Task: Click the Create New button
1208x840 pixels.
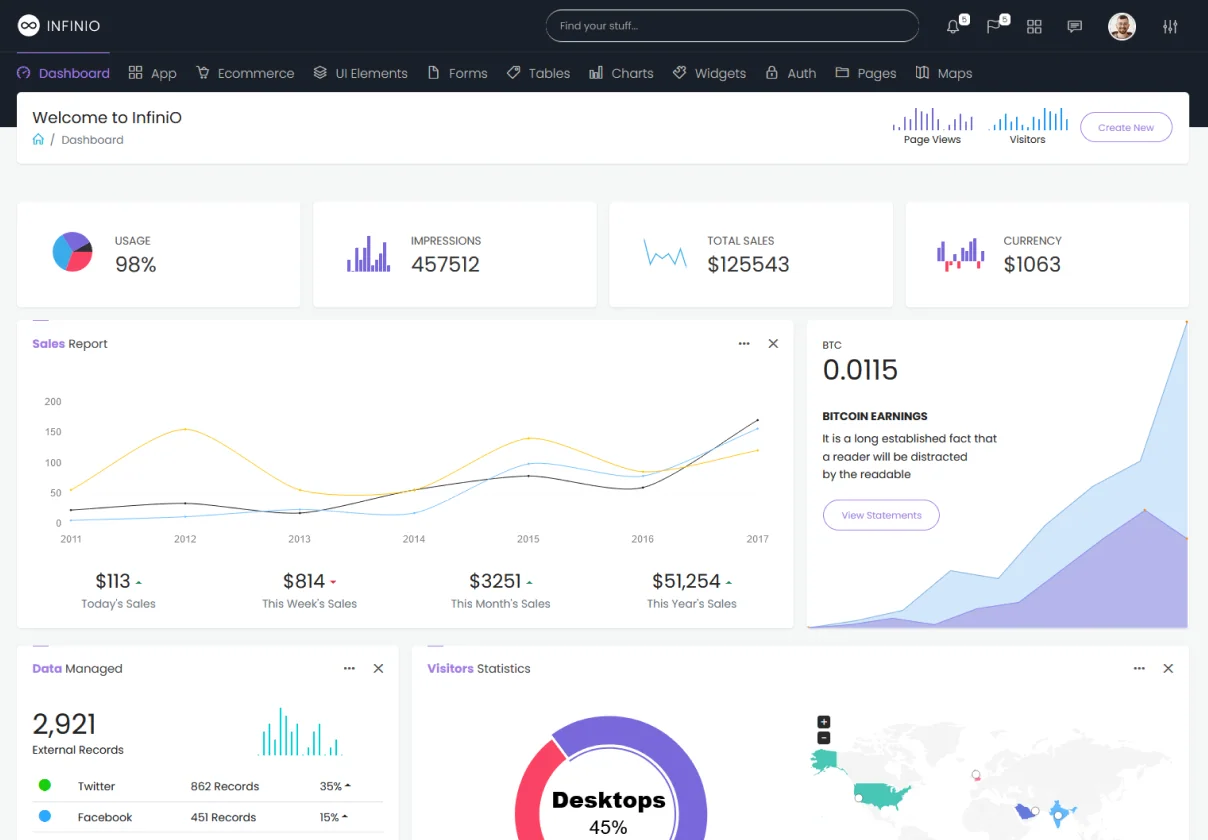Action: [1126, 127]
